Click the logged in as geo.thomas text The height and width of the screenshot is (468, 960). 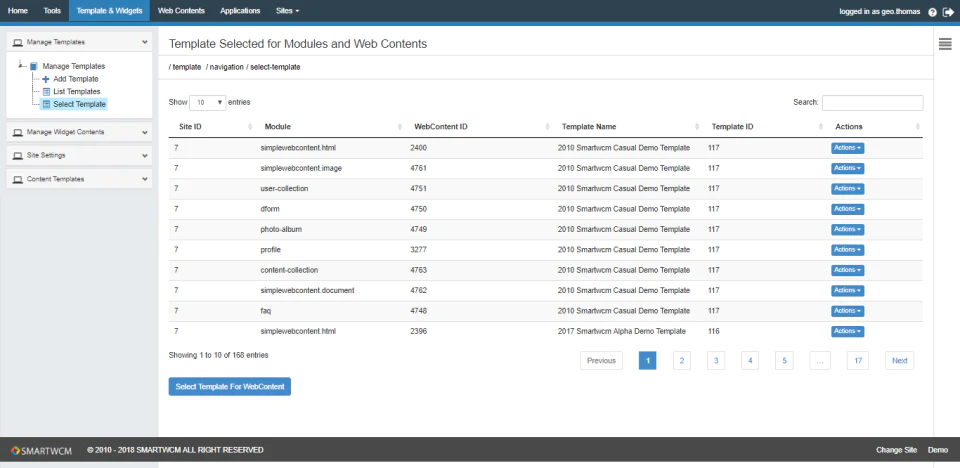879,12
